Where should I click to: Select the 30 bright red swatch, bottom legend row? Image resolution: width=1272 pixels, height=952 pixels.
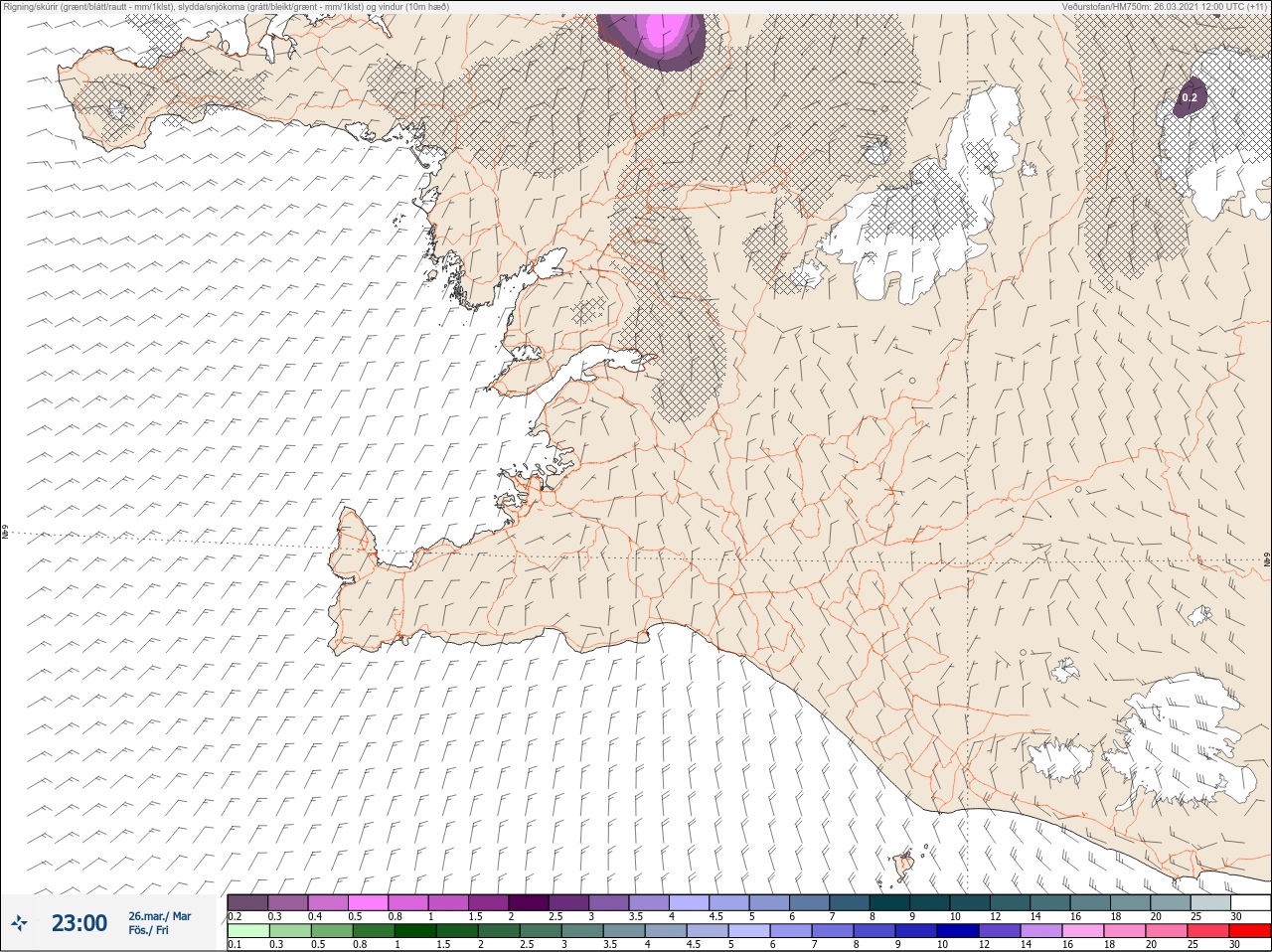point(1250,931)
